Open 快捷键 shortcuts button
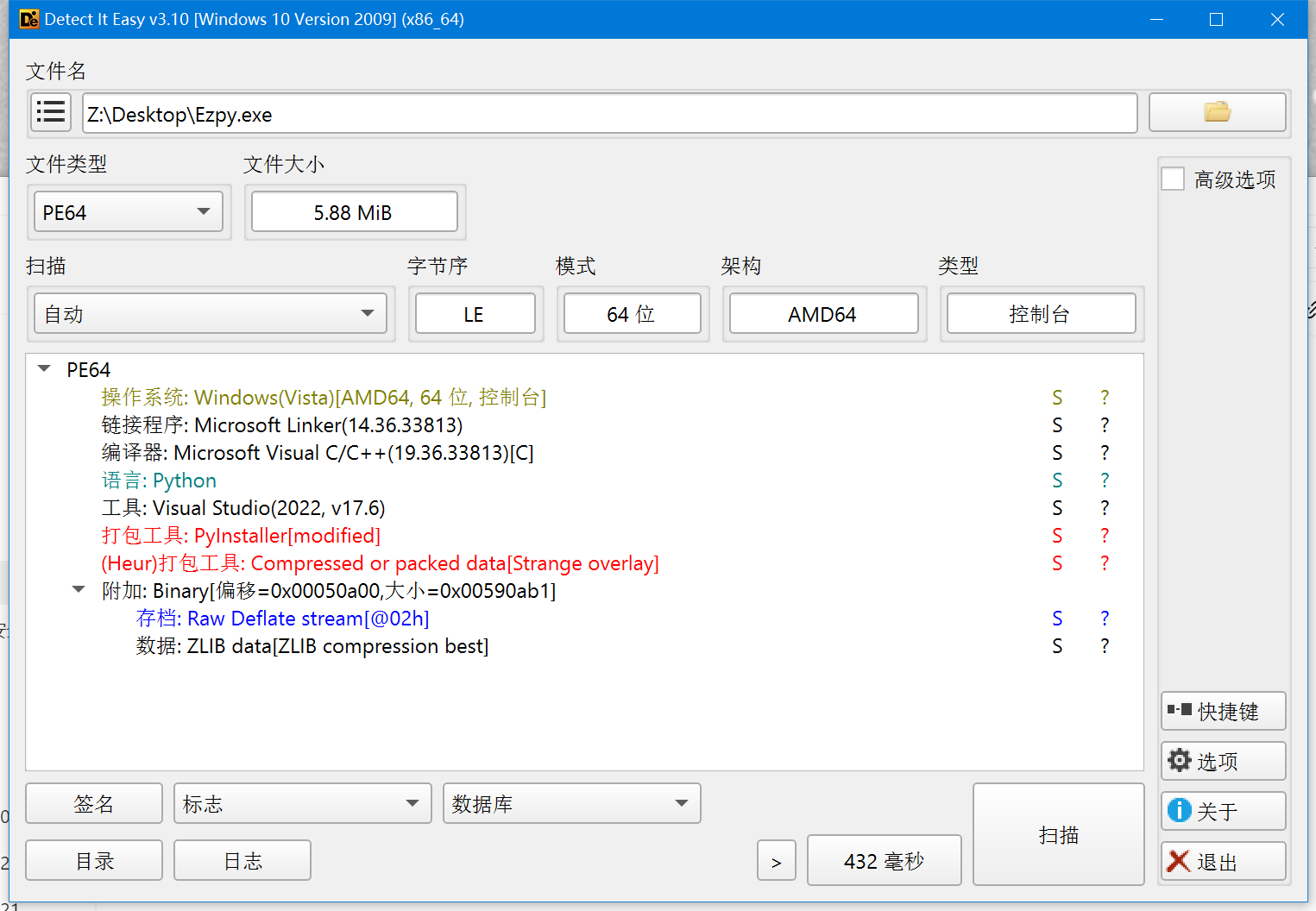 (x=1224, y=711)
